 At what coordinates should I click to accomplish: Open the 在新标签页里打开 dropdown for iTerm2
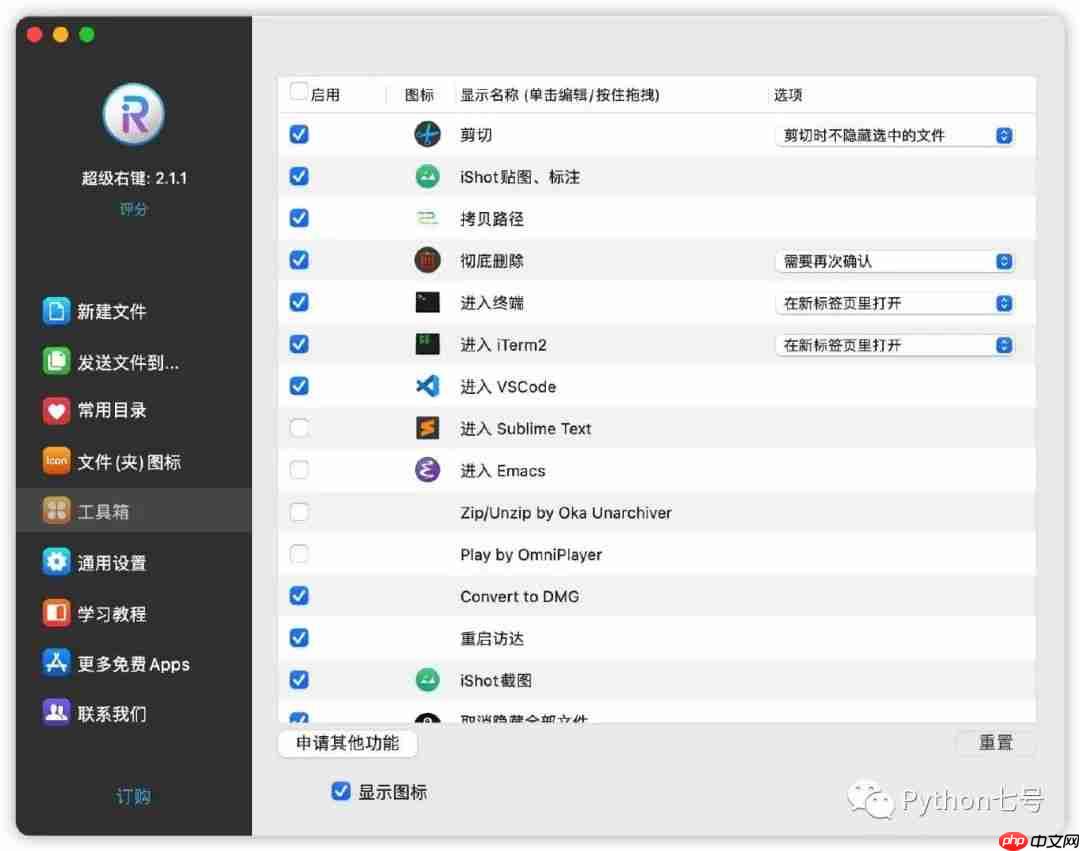pyautogui.click(x=894, y=344)
